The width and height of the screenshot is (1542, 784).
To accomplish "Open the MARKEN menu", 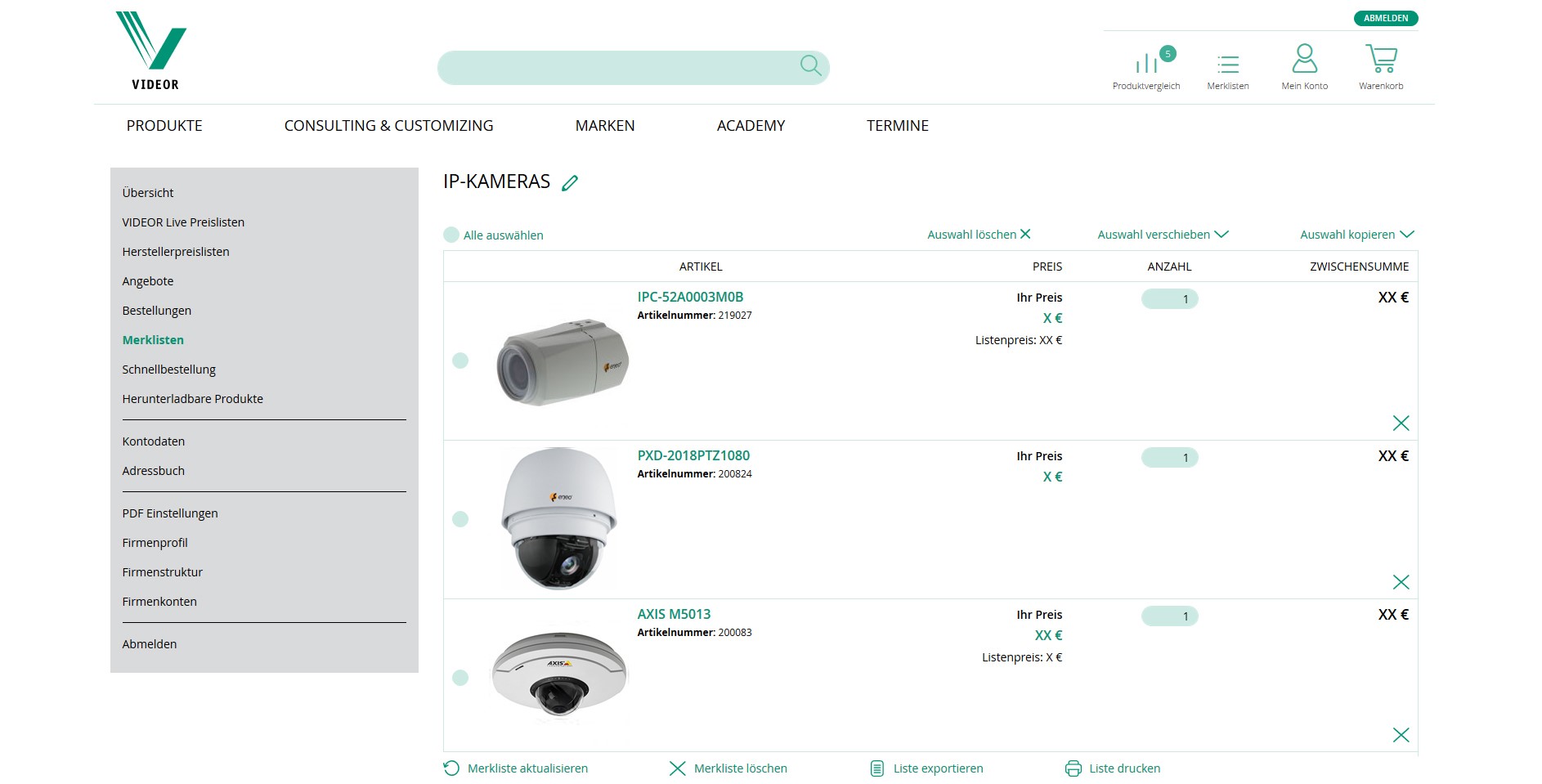I will [x=605, y=126].
